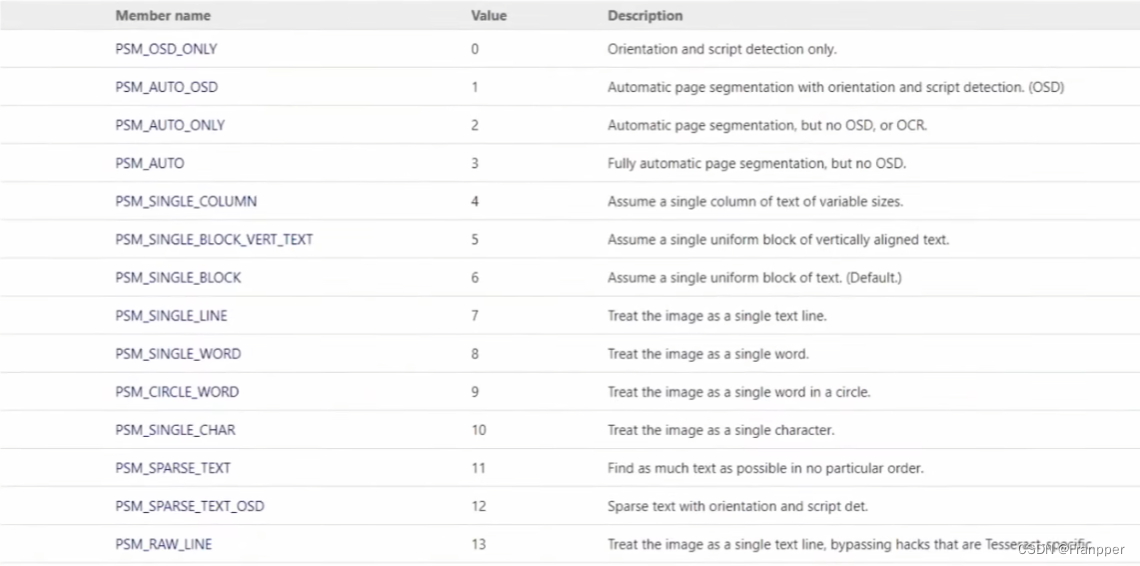Select the PSM_AUTO_OSD member name
The height and width of the screenshot is (566, 1140).
coord(166,87)
